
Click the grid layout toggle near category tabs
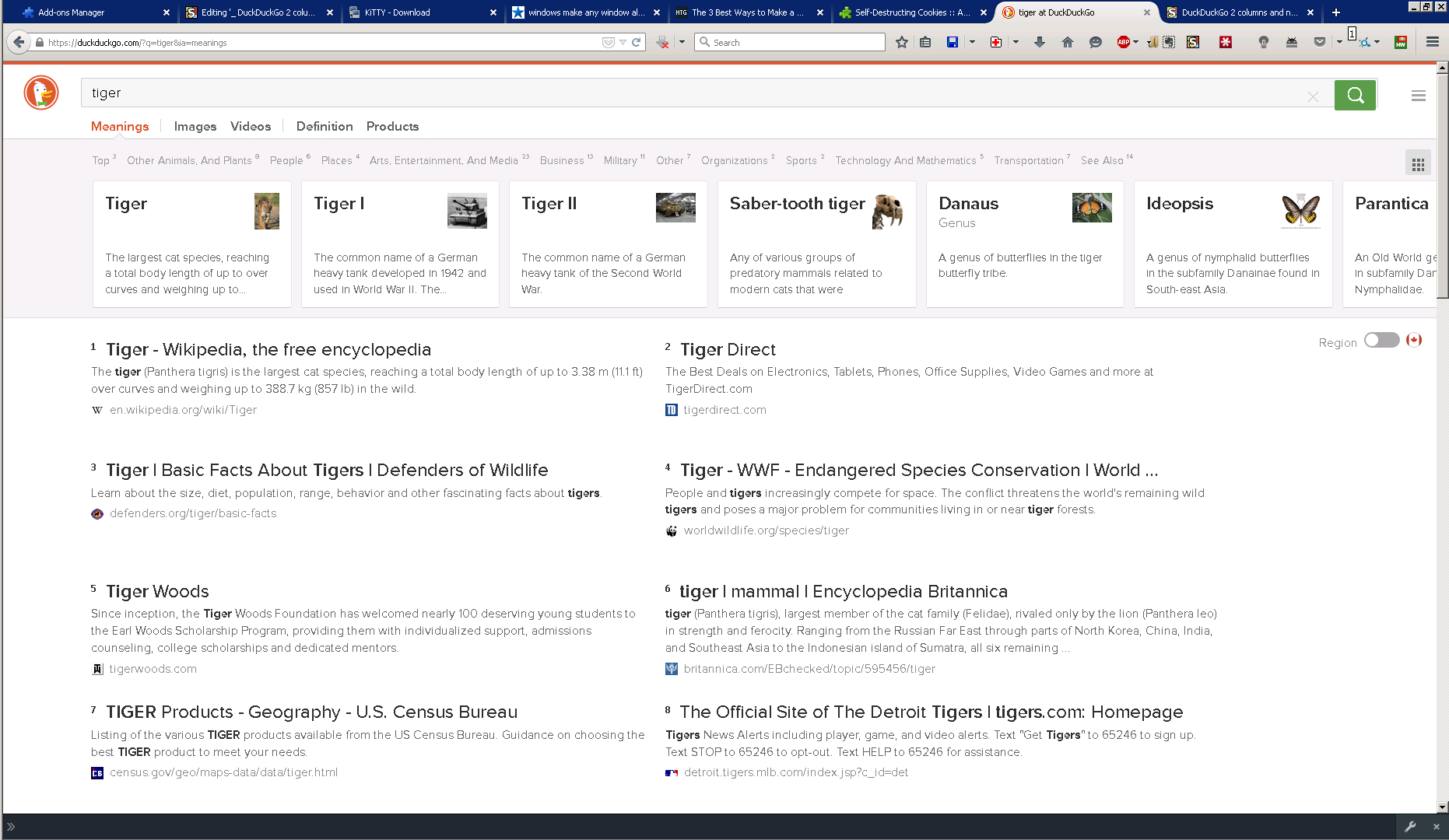(x=1418, y=163)
